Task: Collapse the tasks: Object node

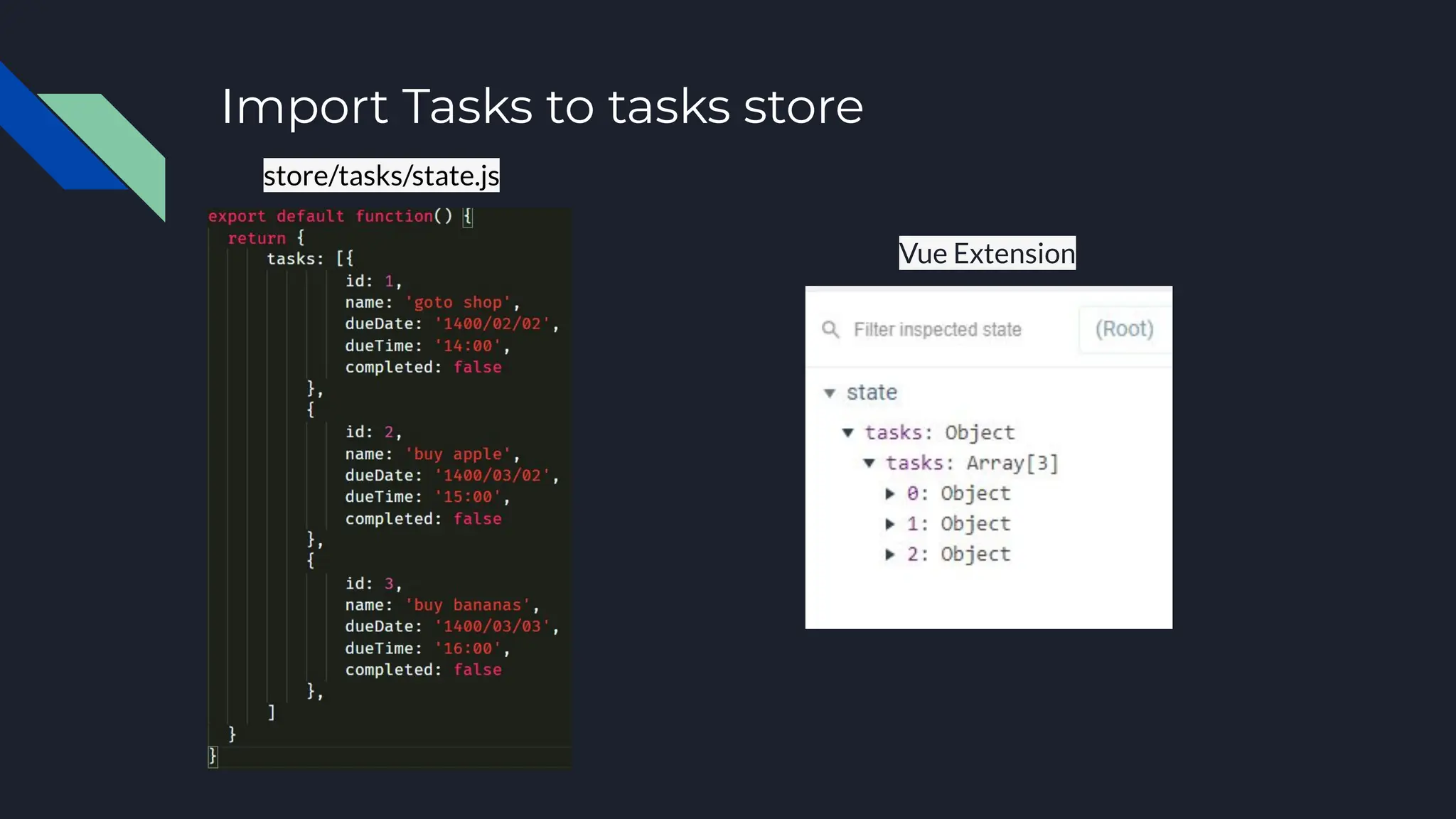Action: tap(847, 432)
